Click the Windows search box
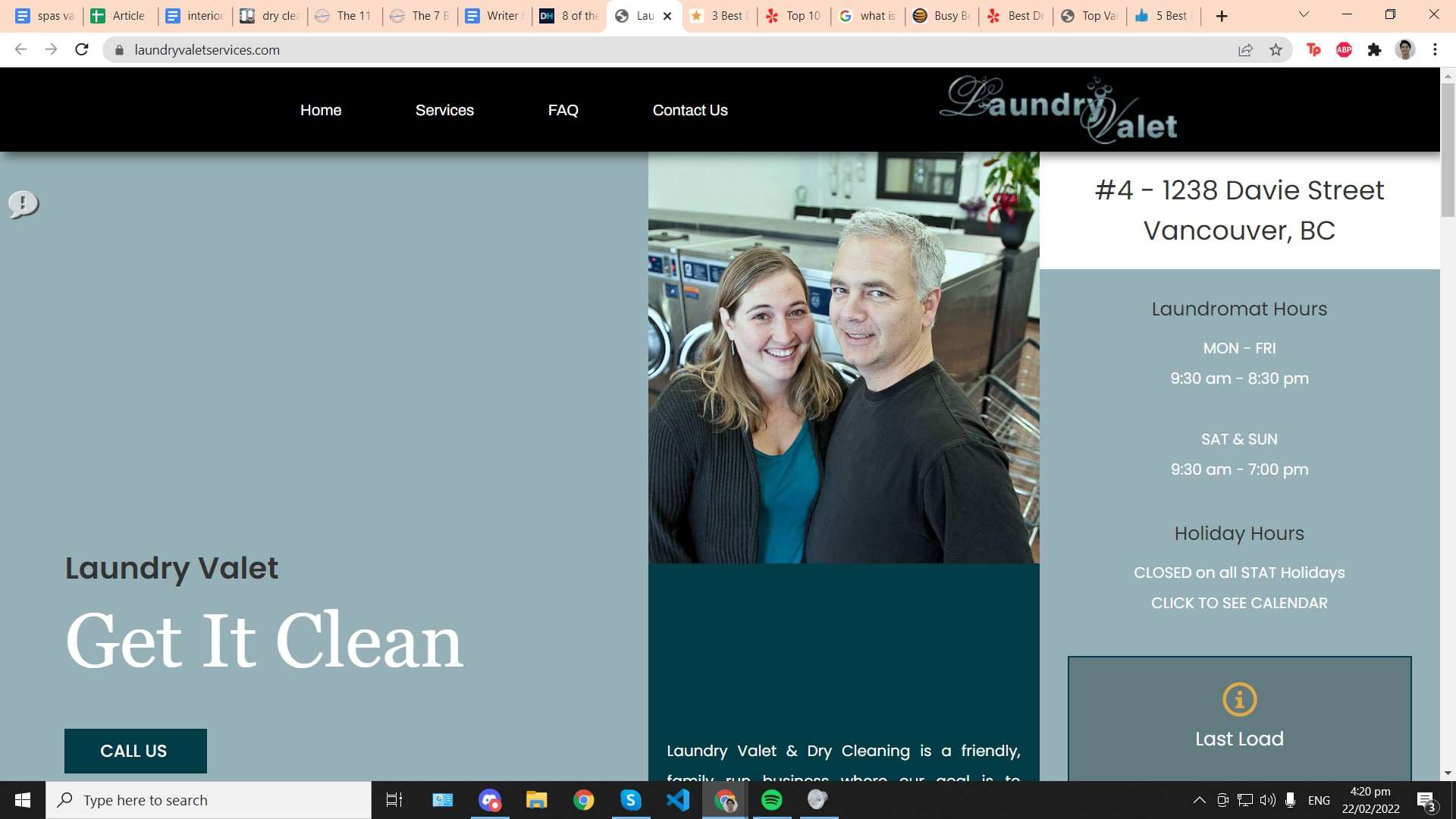Screen dimensions: 1456x819 click(x=209, y=800)
